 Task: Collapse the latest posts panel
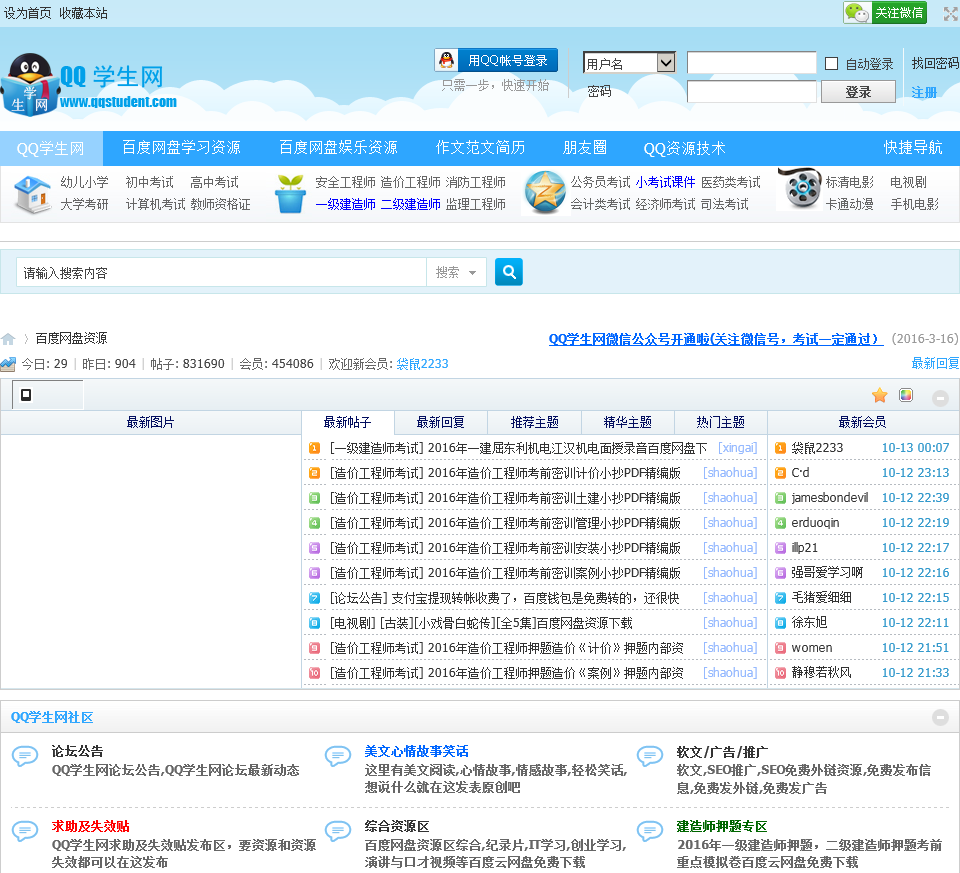pyautogui.click(x=940, y=397)
